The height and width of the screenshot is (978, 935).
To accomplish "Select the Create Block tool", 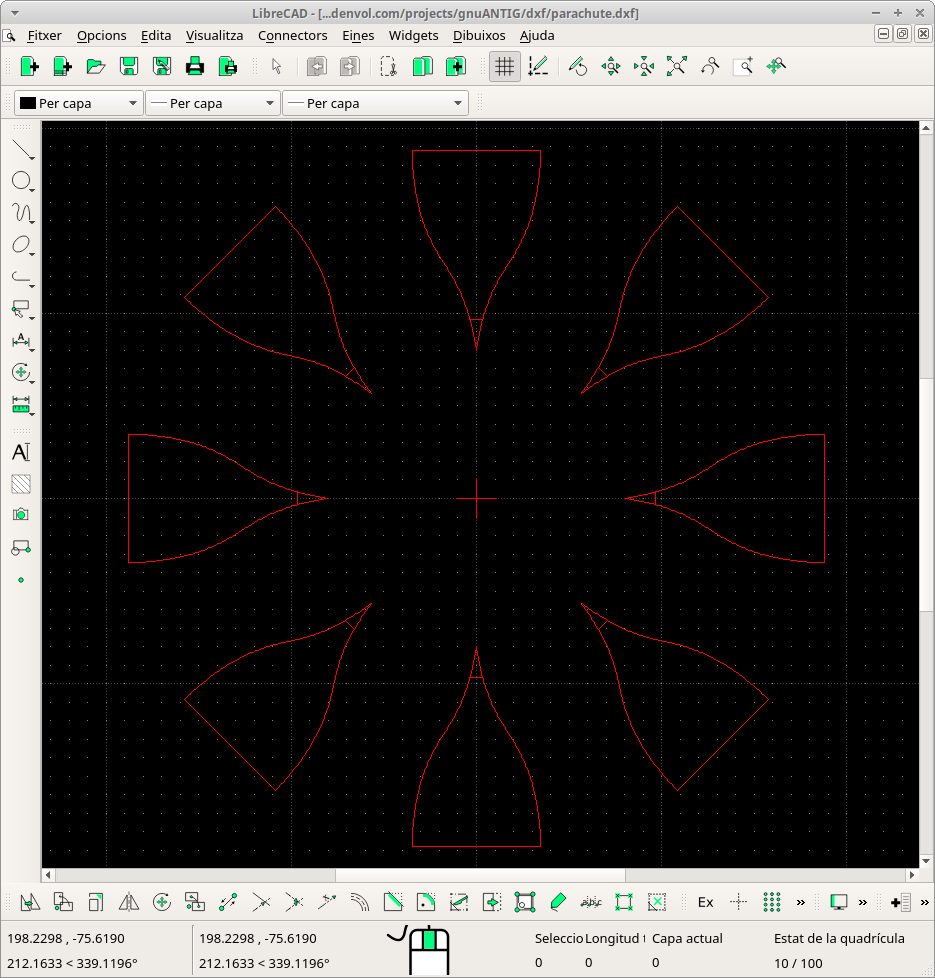I will tap(21, 548).
